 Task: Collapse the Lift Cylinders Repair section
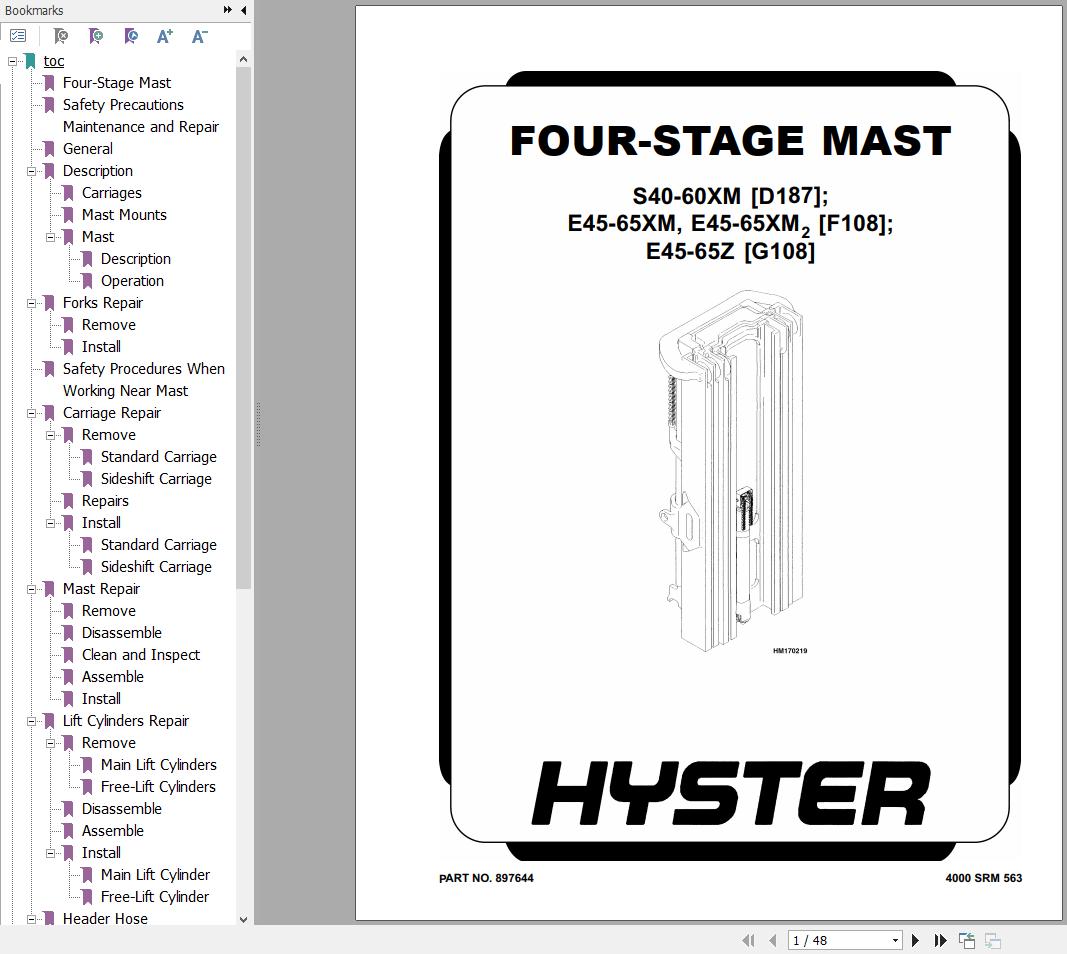pos(32,721)
